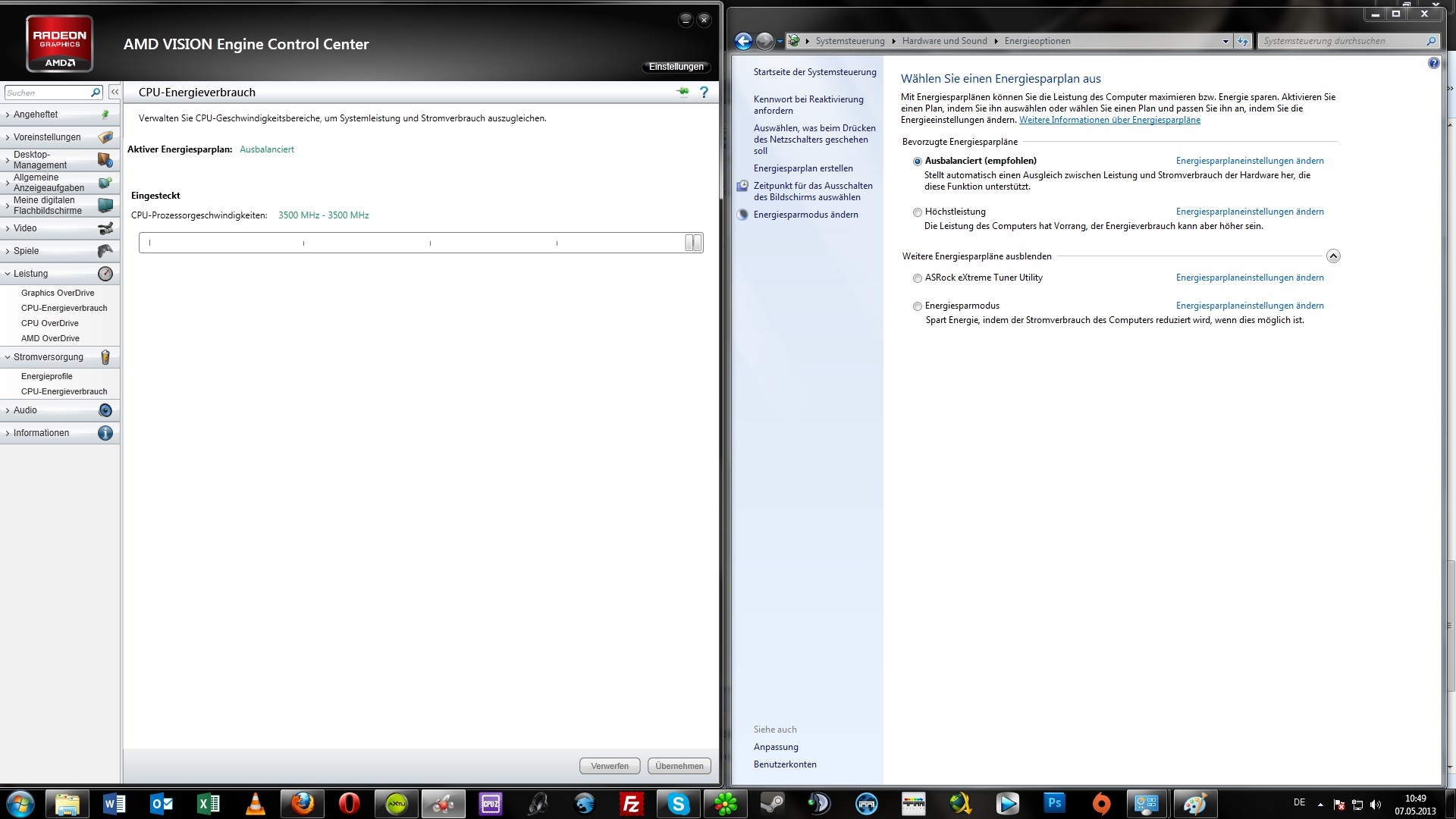Collapse the Leistung category
The width and height of the screenshot is (1456, 819).
point(30,274)
